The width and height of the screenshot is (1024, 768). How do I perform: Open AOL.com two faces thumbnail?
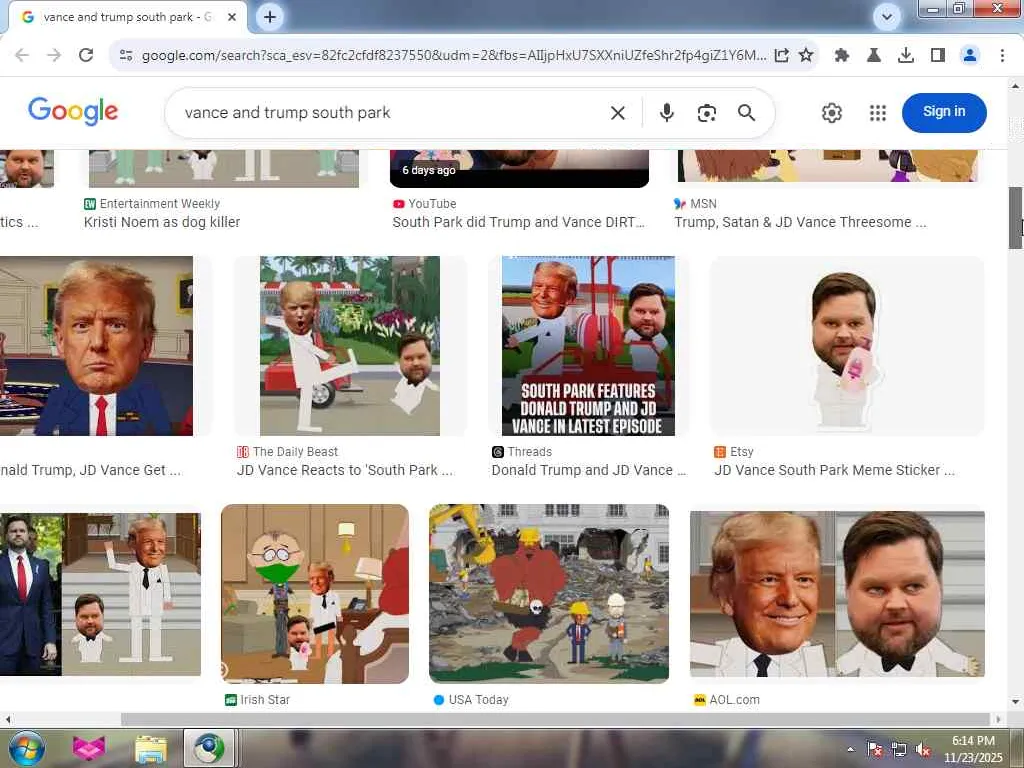837,594
